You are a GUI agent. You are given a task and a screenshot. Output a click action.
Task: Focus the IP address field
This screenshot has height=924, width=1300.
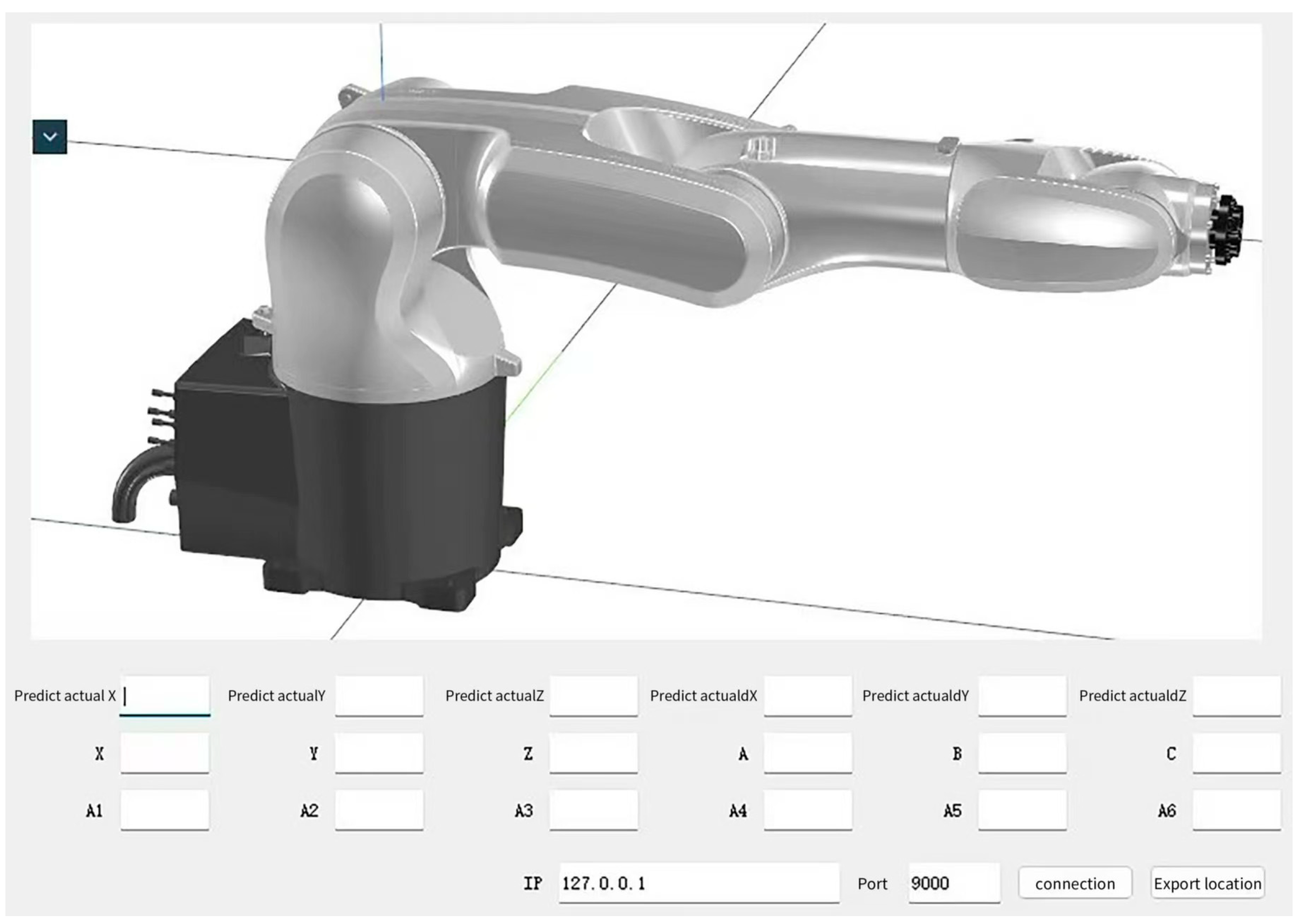click(x=698, y=883)
